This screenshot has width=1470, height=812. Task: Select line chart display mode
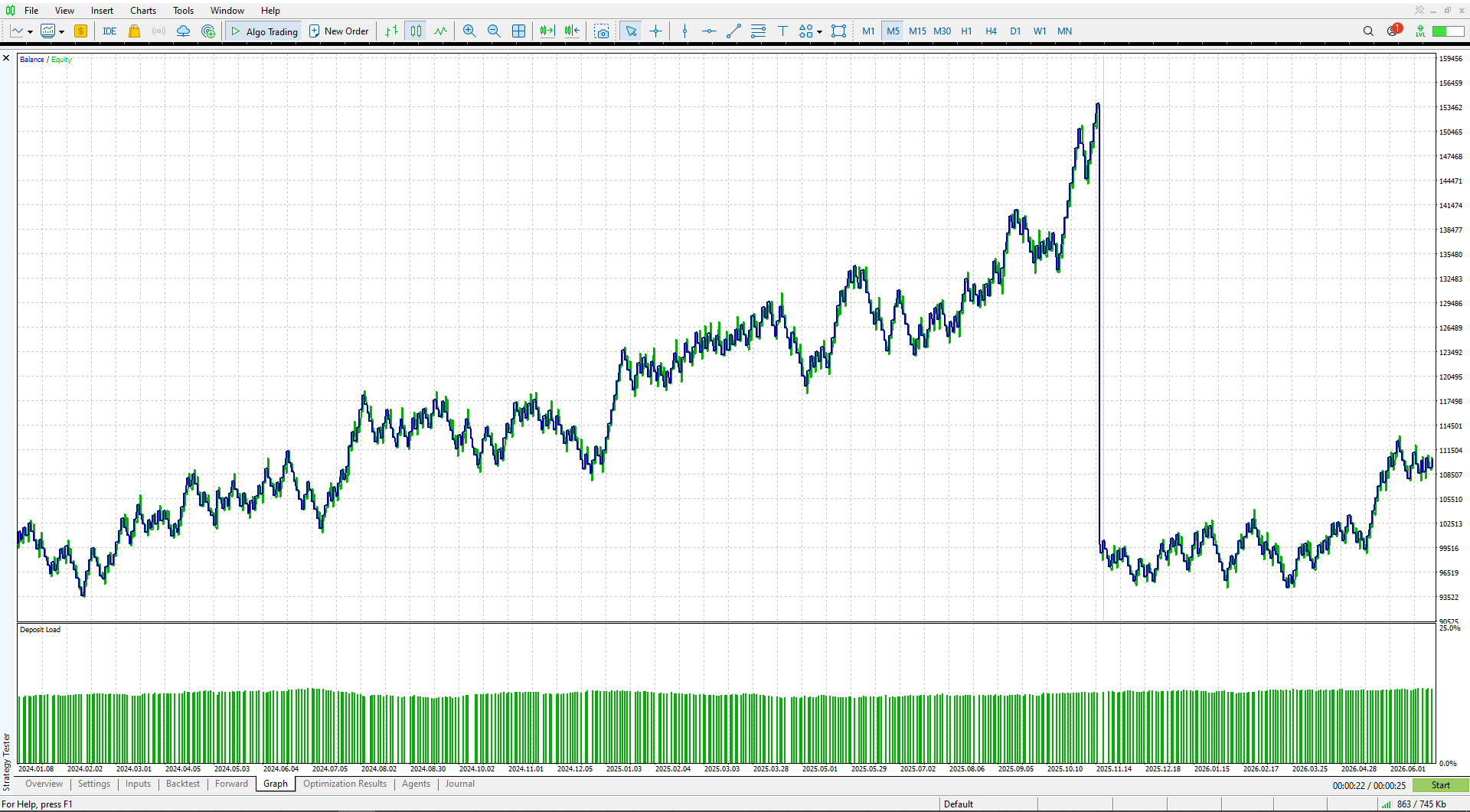(440, 31)
